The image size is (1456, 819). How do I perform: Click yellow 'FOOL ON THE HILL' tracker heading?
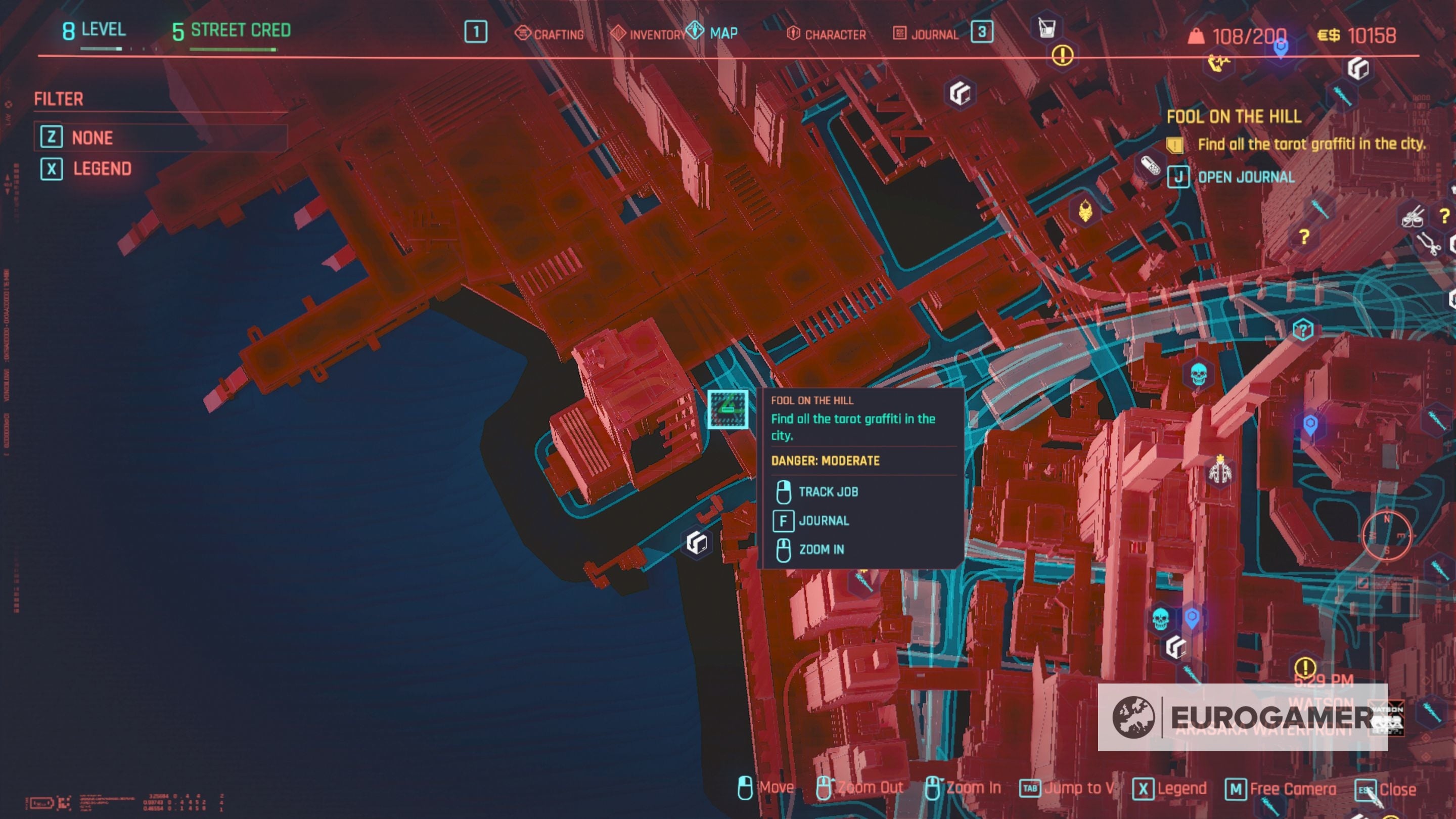pyautogui.click(x=1234, y=116)
